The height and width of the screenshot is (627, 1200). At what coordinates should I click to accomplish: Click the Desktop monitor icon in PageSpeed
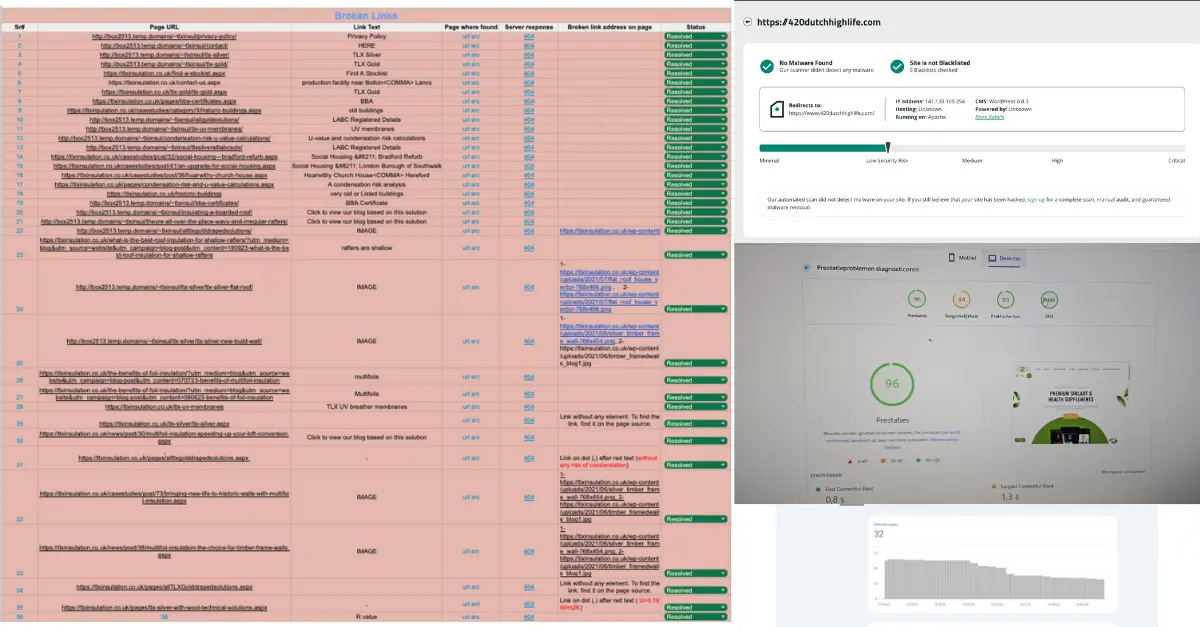(x=992, y=258)
